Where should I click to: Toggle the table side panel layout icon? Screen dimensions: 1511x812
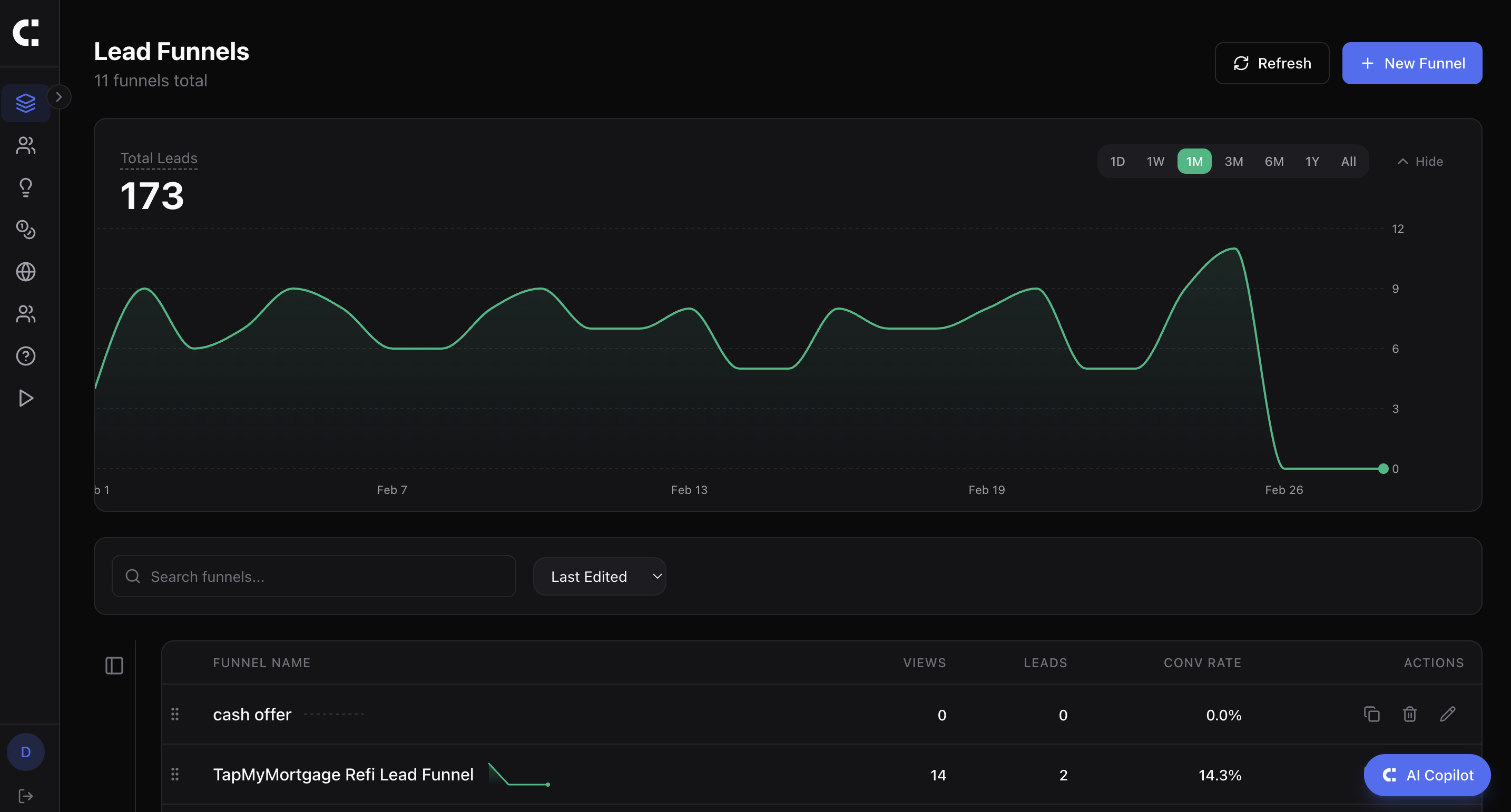[x=114, y=666]
